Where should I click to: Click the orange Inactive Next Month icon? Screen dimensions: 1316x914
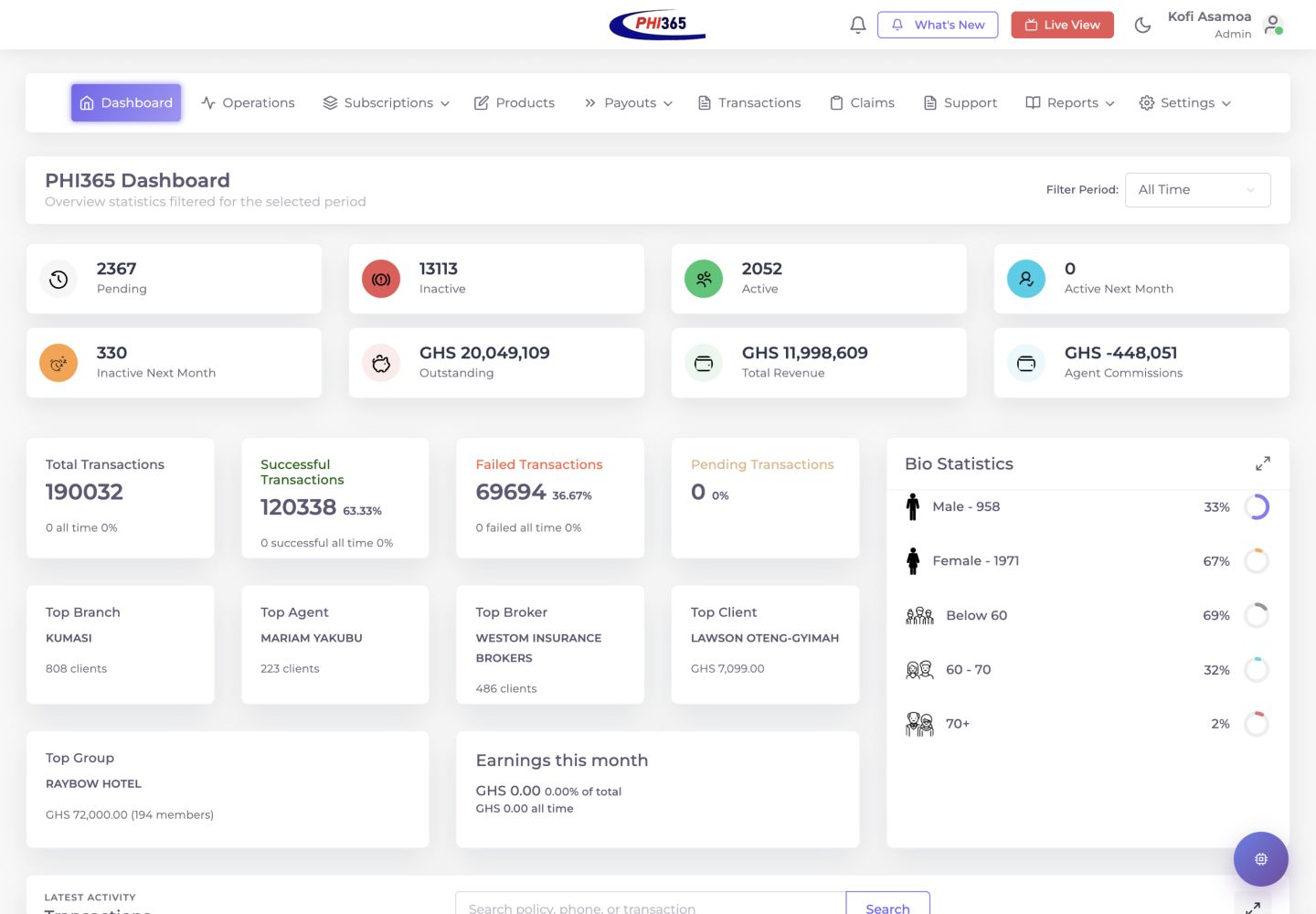click(x=58, y=363)
